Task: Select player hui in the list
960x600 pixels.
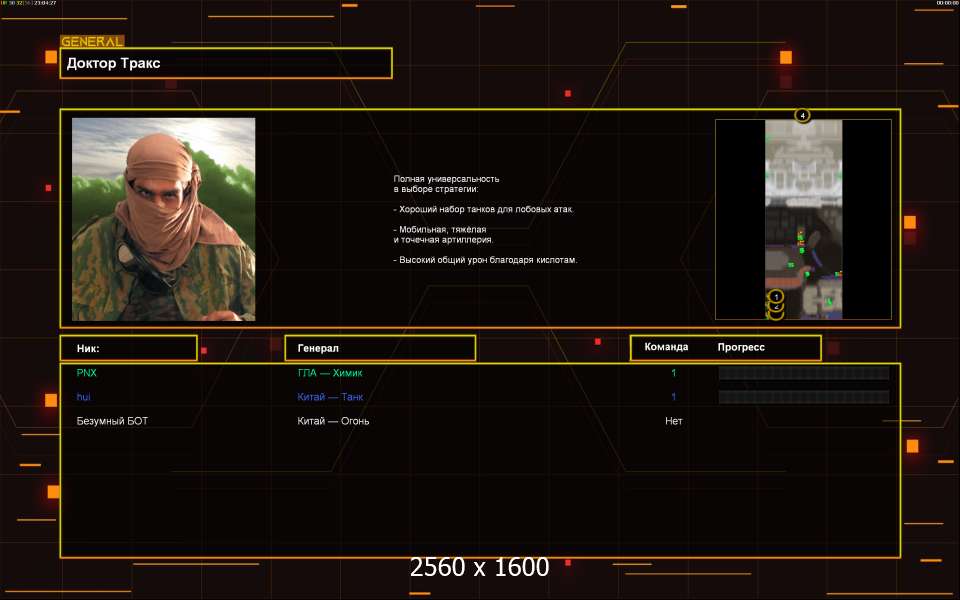Action: point(84,397)
